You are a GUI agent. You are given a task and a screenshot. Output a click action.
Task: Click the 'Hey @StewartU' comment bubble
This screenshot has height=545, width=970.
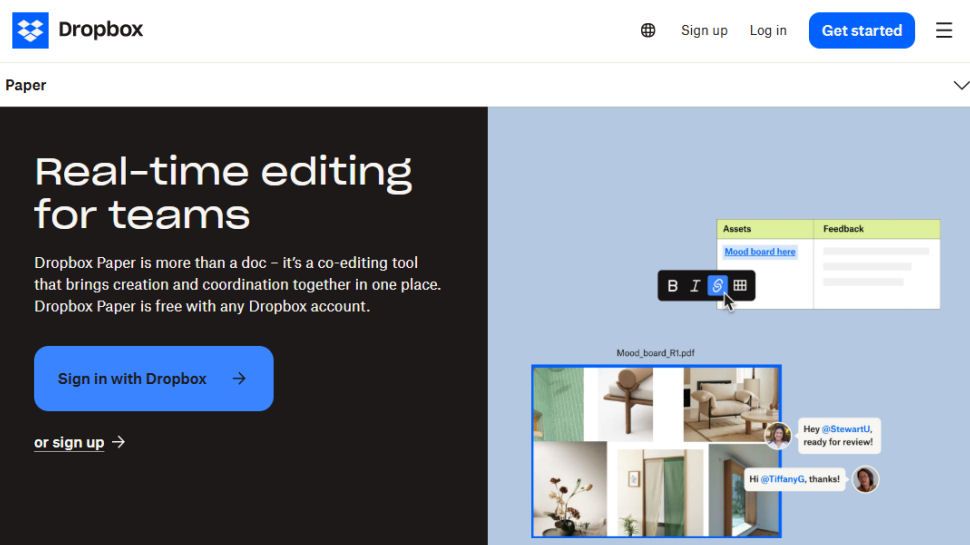[838, 435]
